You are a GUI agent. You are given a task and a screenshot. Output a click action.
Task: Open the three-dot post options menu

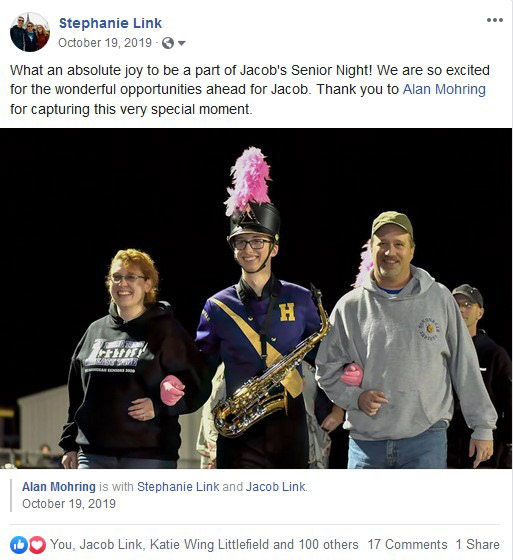click(x=495, y=20)
